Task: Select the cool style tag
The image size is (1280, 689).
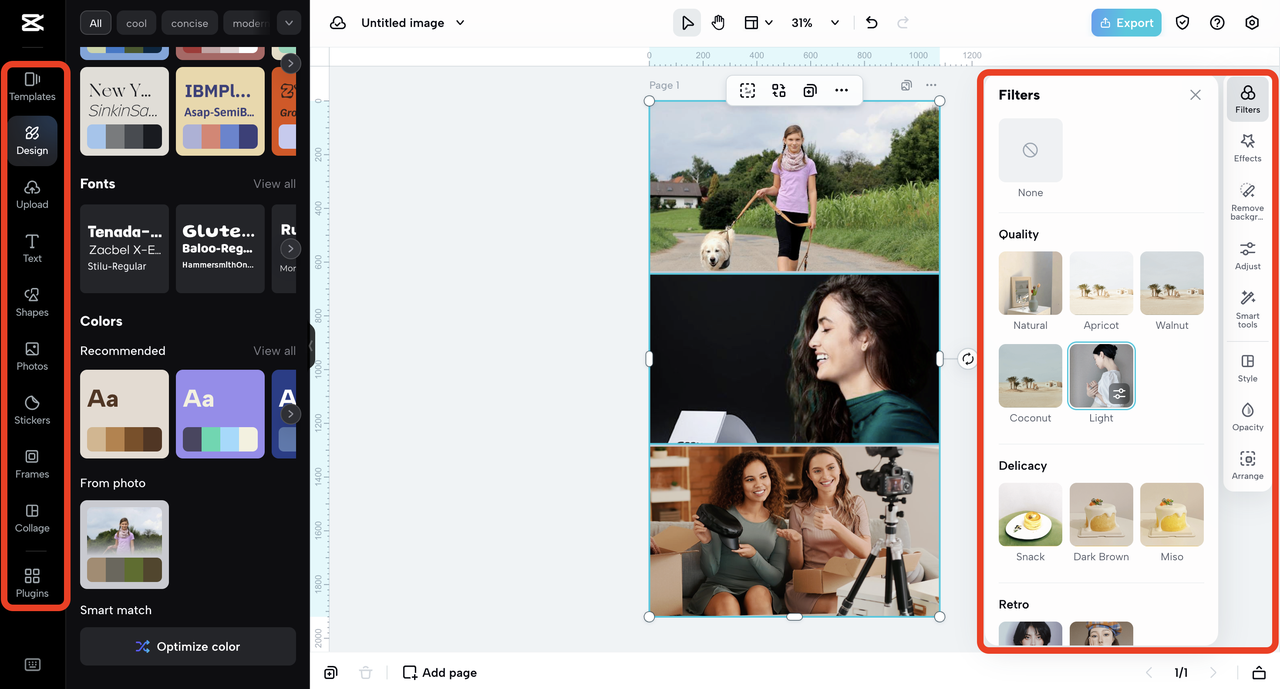Action: tap(137, 23)
